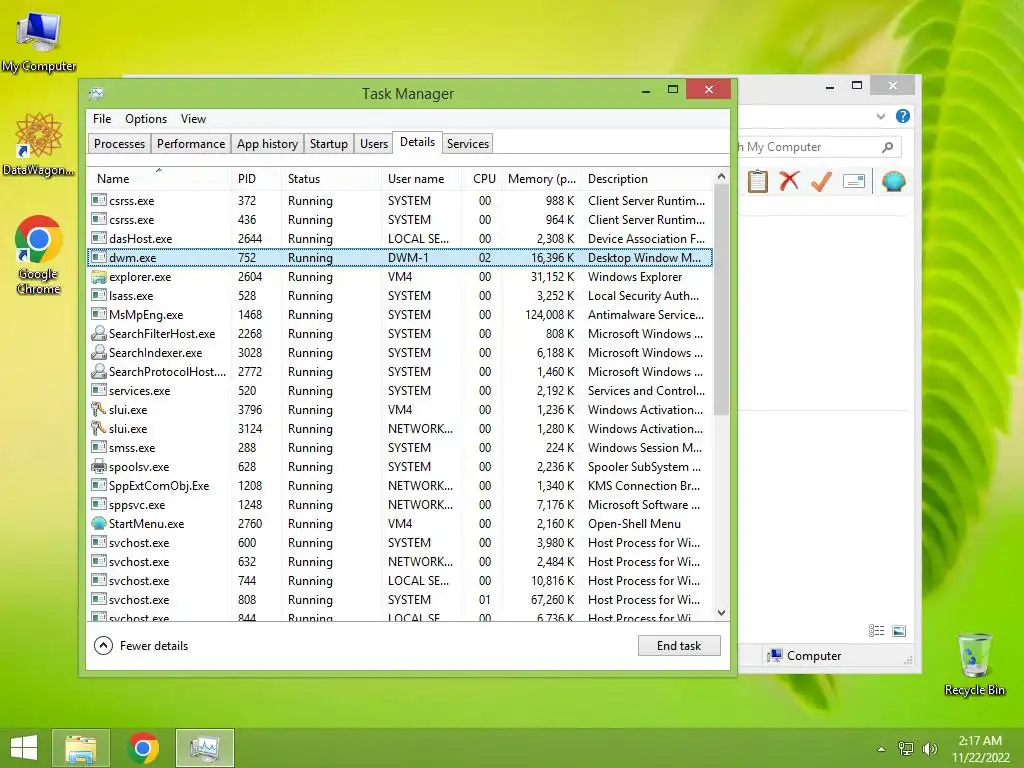Open File Explorer from the taskbar

click(81, 748)
